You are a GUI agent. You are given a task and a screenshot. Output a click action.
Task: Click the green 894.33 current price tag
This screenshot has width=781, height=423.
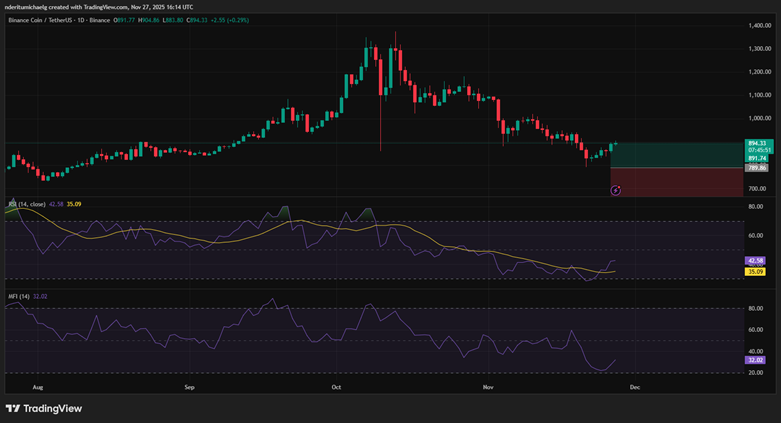coord(757,143)
